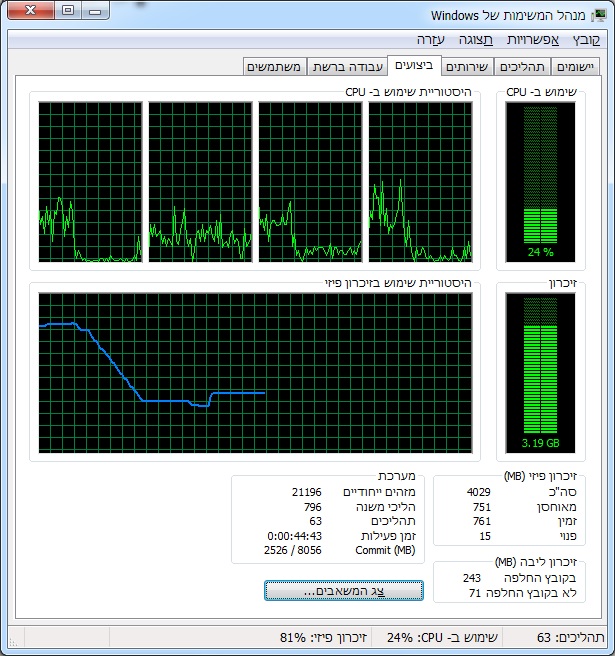Close Task Manager with the red X
This screenshot has width=615, height=656.
point(31,11)
